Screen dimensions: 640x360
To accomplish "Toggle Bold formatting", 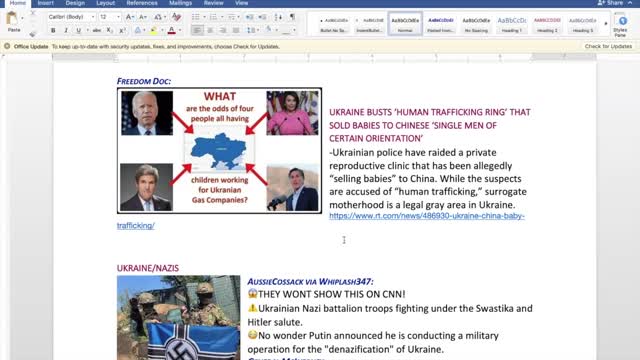I will coord(53,30).
